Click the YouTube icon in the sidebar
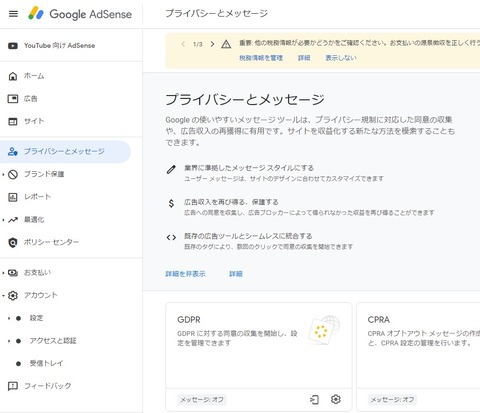This screenshot has width=480, height=413. 13,46
